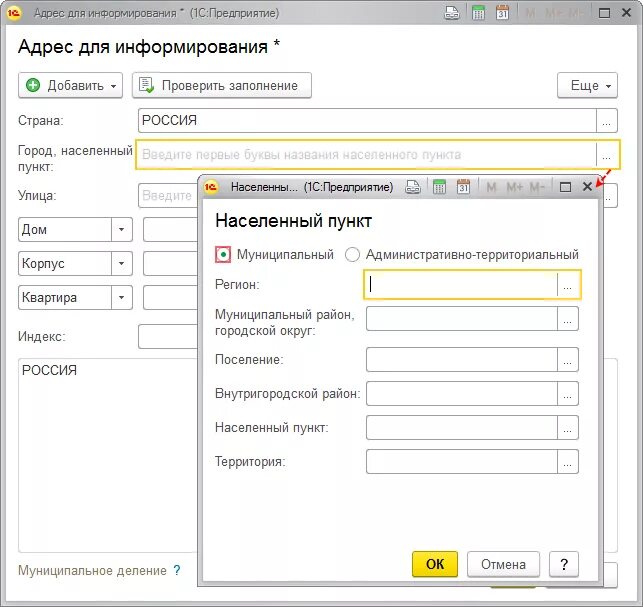
Task: Click the M- memory button in dialog title bar
Action: (x=537, y=187)
